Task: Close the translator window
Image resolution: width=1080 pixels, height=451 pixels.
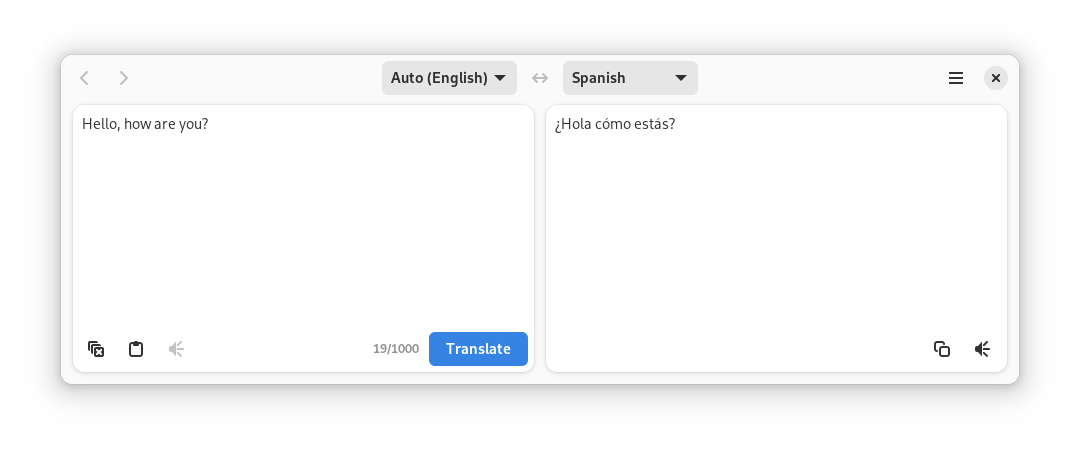Action: click(x=996, y=78)
